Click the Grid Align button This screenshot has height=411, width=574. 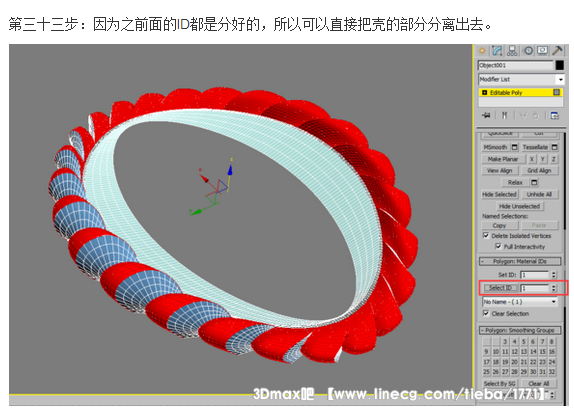539,171
